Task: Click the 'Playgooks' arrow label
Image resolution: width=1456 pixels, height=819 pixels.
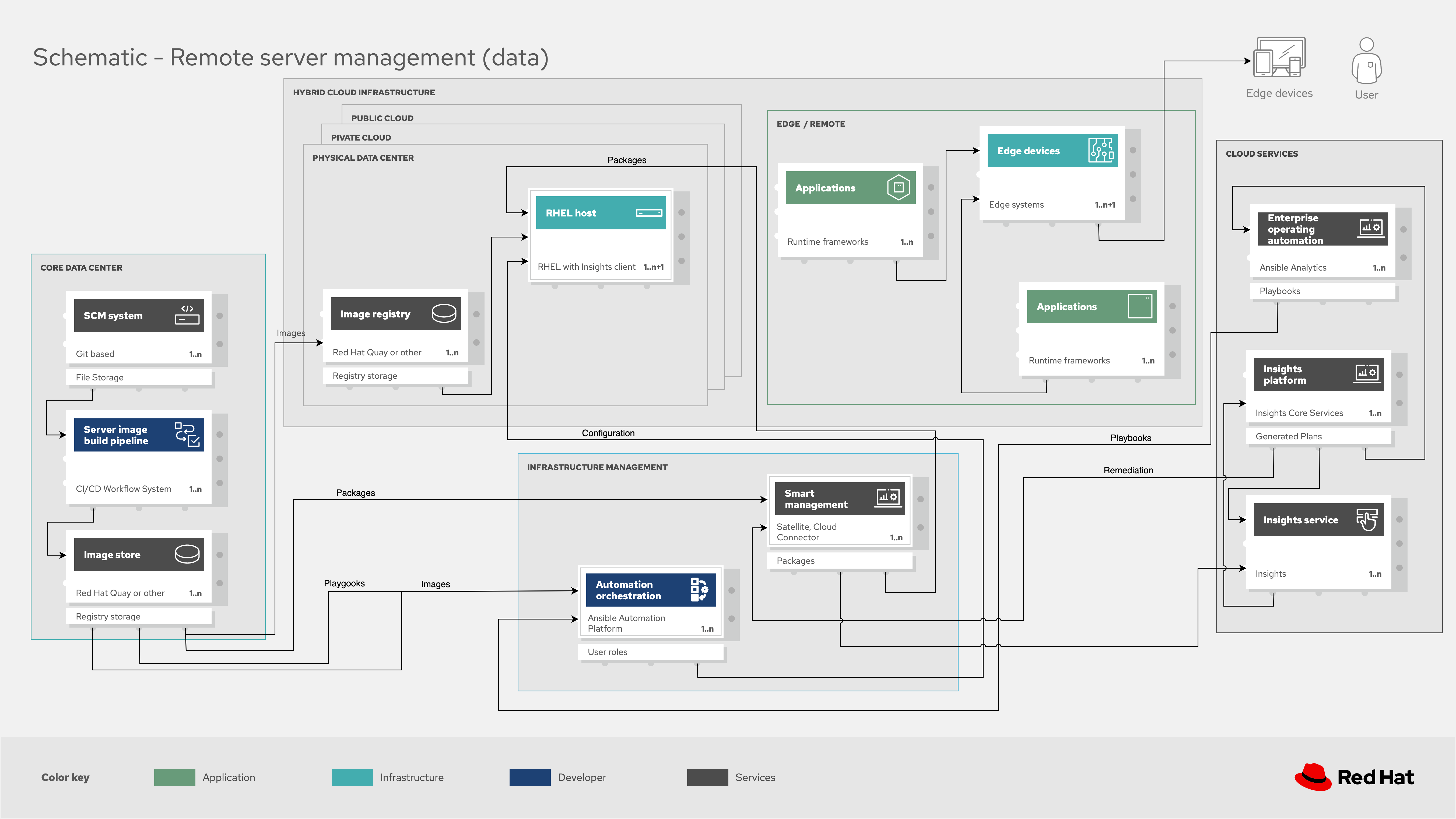Action: [x=344, y=583]
